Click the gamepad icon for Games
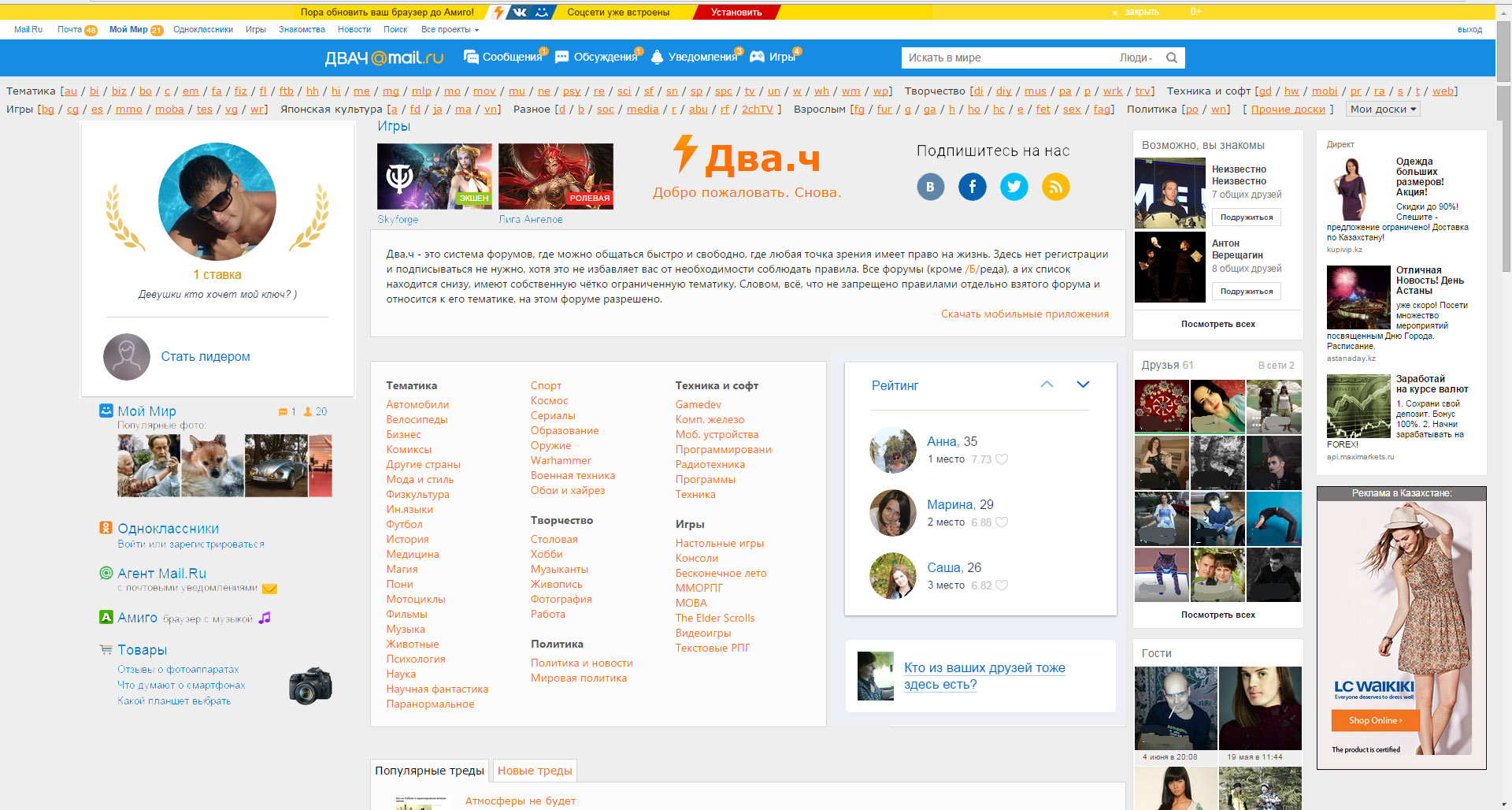The image size is (1512, 810). [x=757, y=57]
